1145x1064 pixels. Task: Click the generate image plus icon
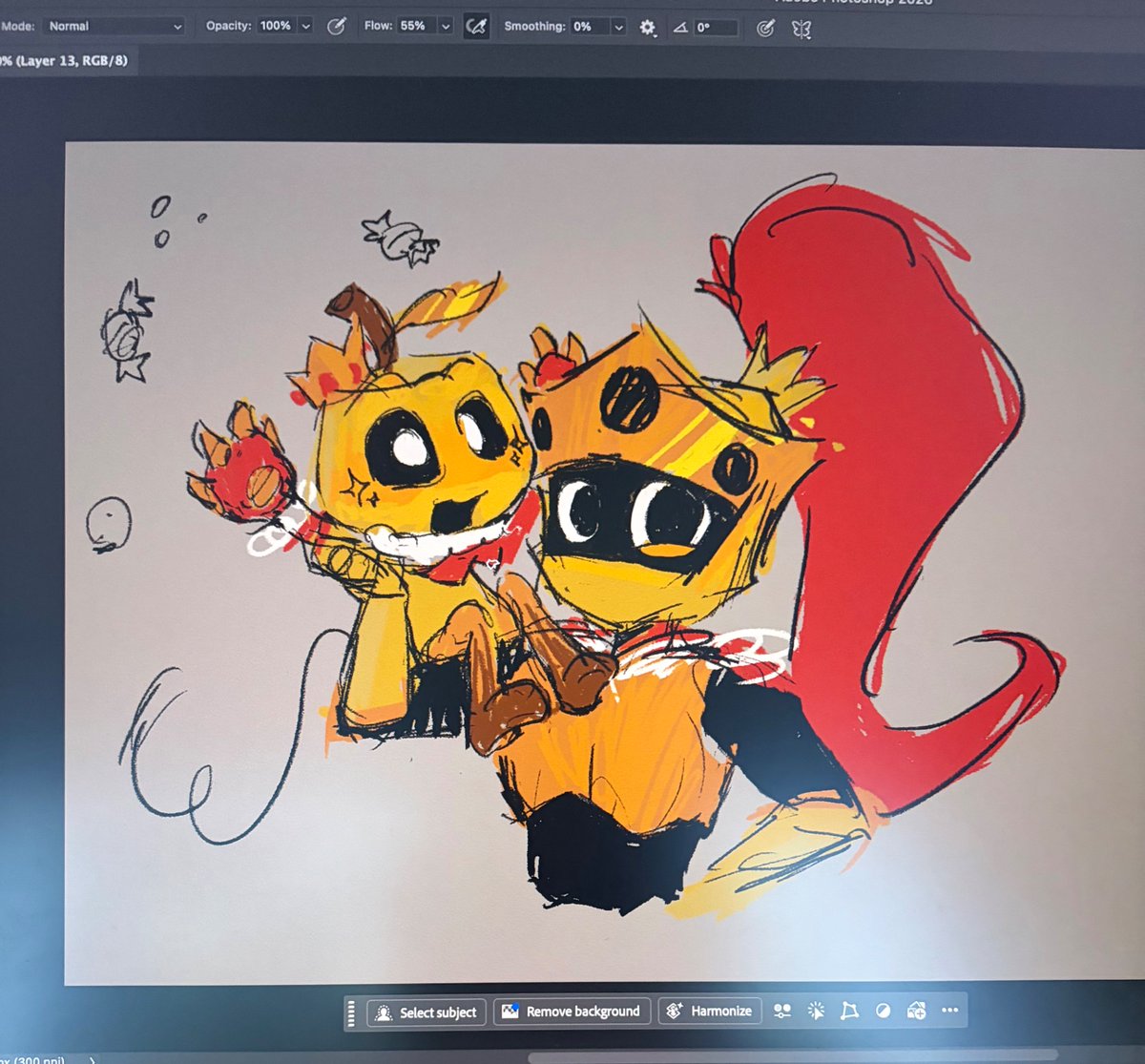tap(916, 1011)
